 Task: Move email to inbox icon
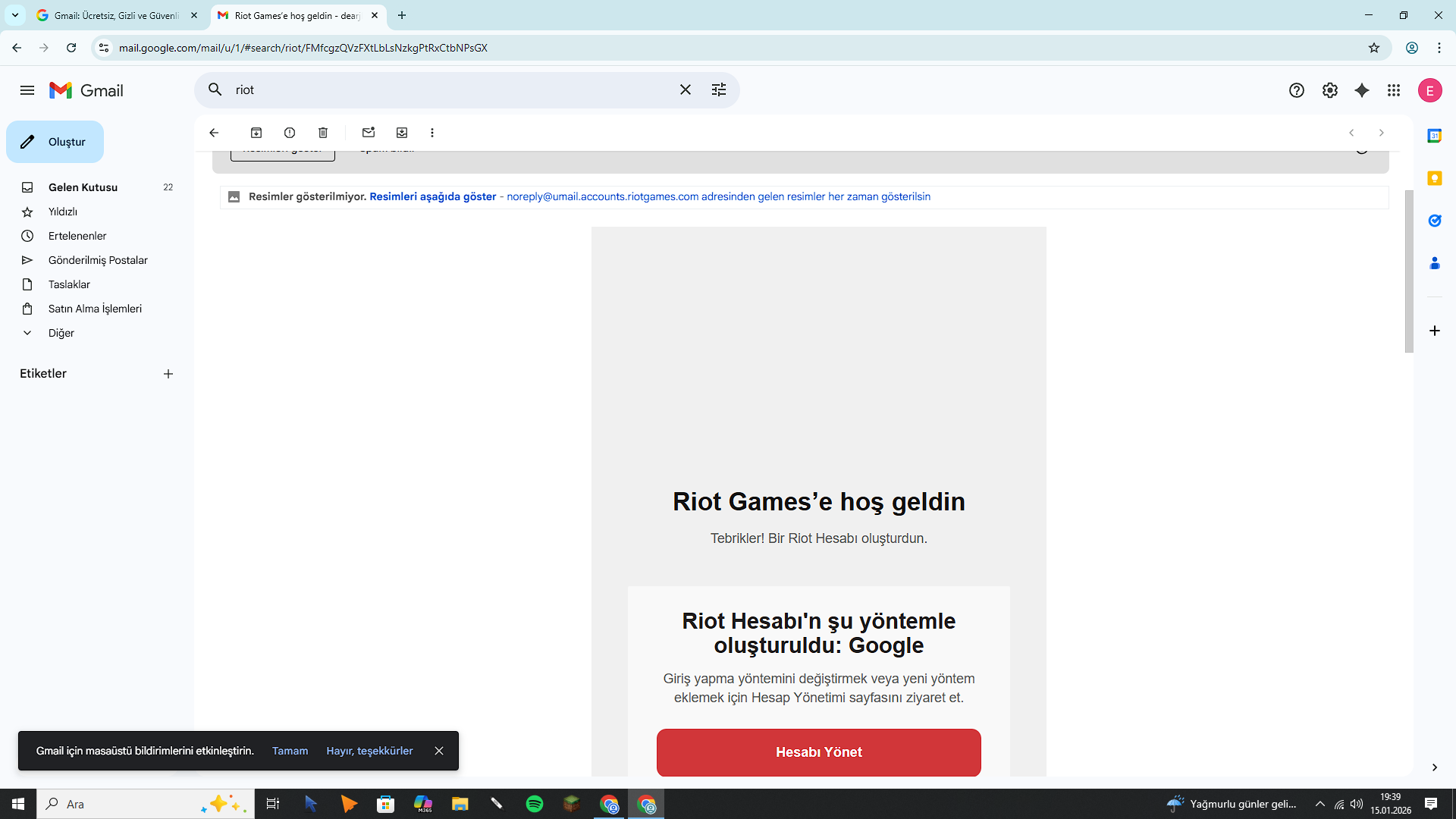pyautogui.click(x=402, y=133)
